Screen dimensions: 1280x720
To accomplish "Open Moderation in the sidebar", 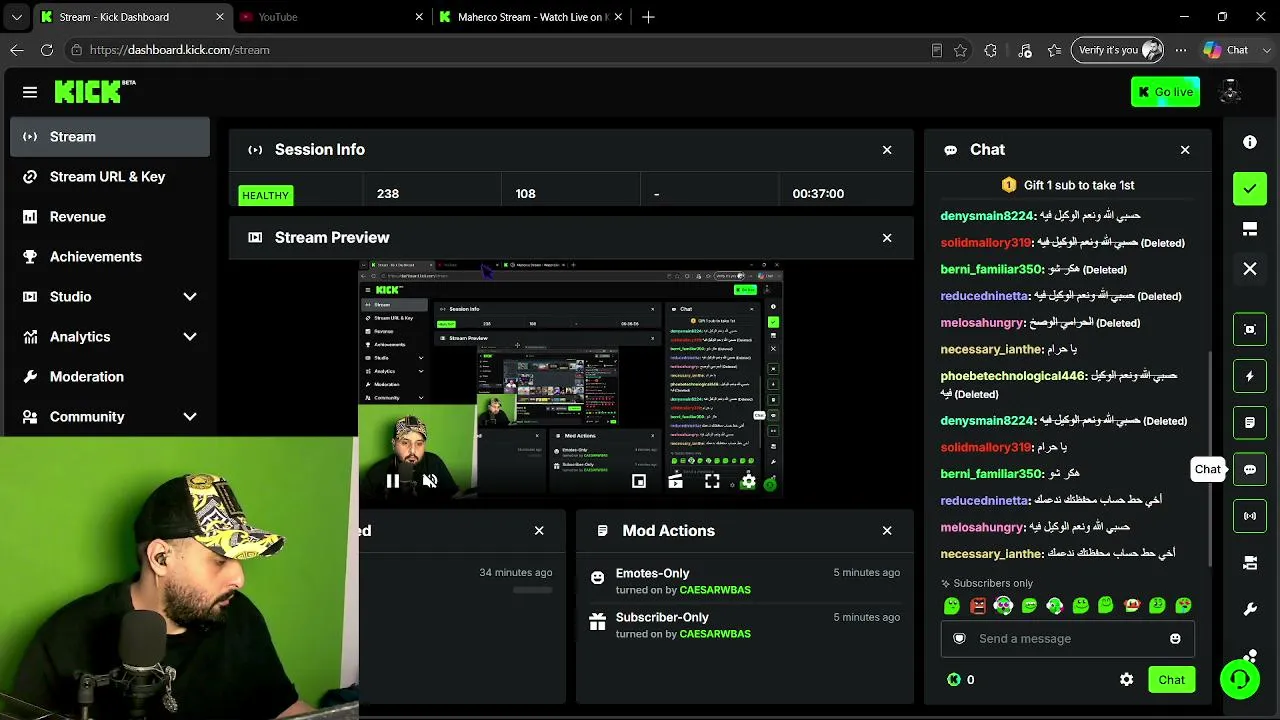I will [110, 377].
